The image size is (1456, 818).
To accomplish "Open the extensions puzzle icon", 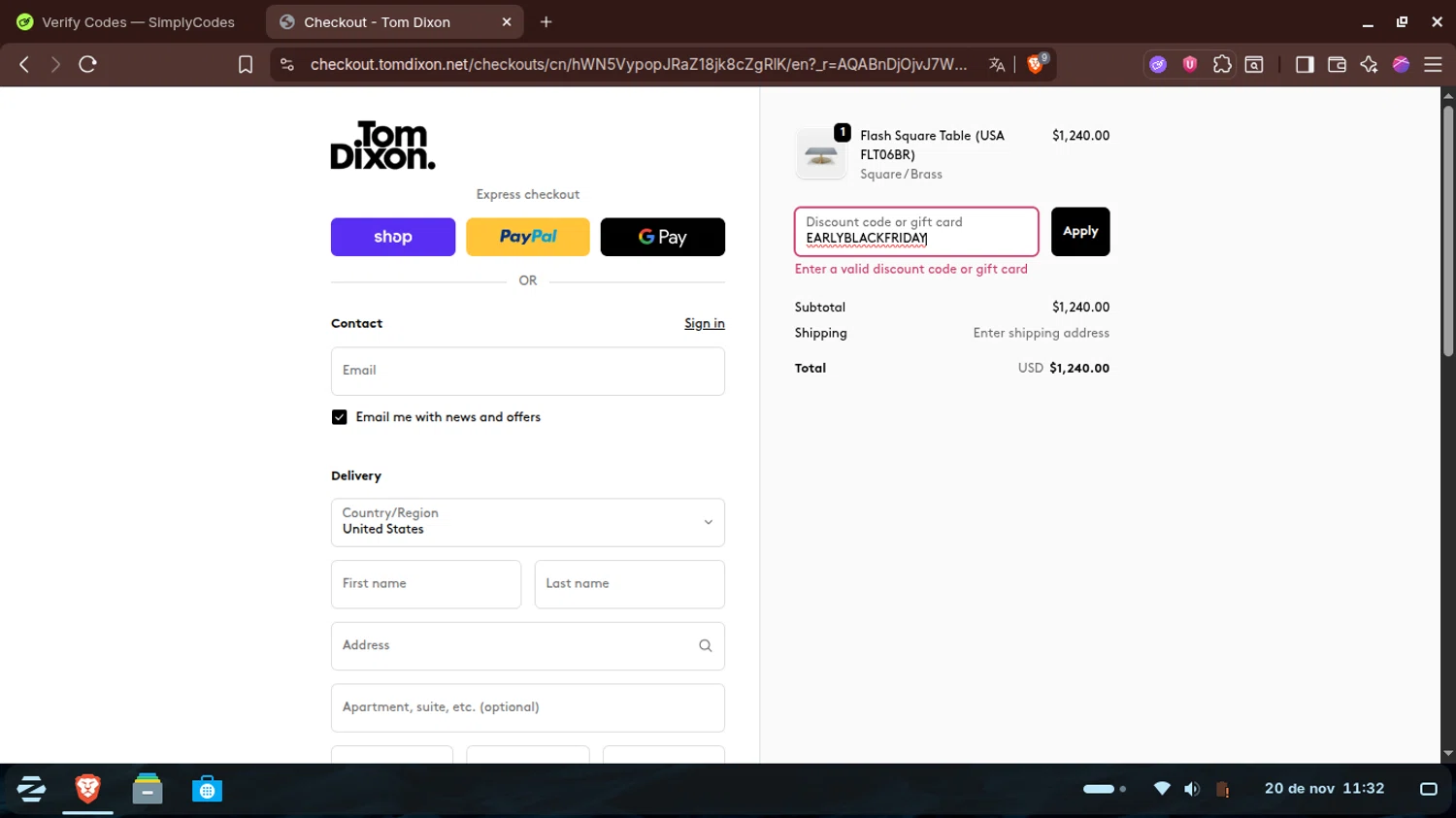I will (1222, 64).
